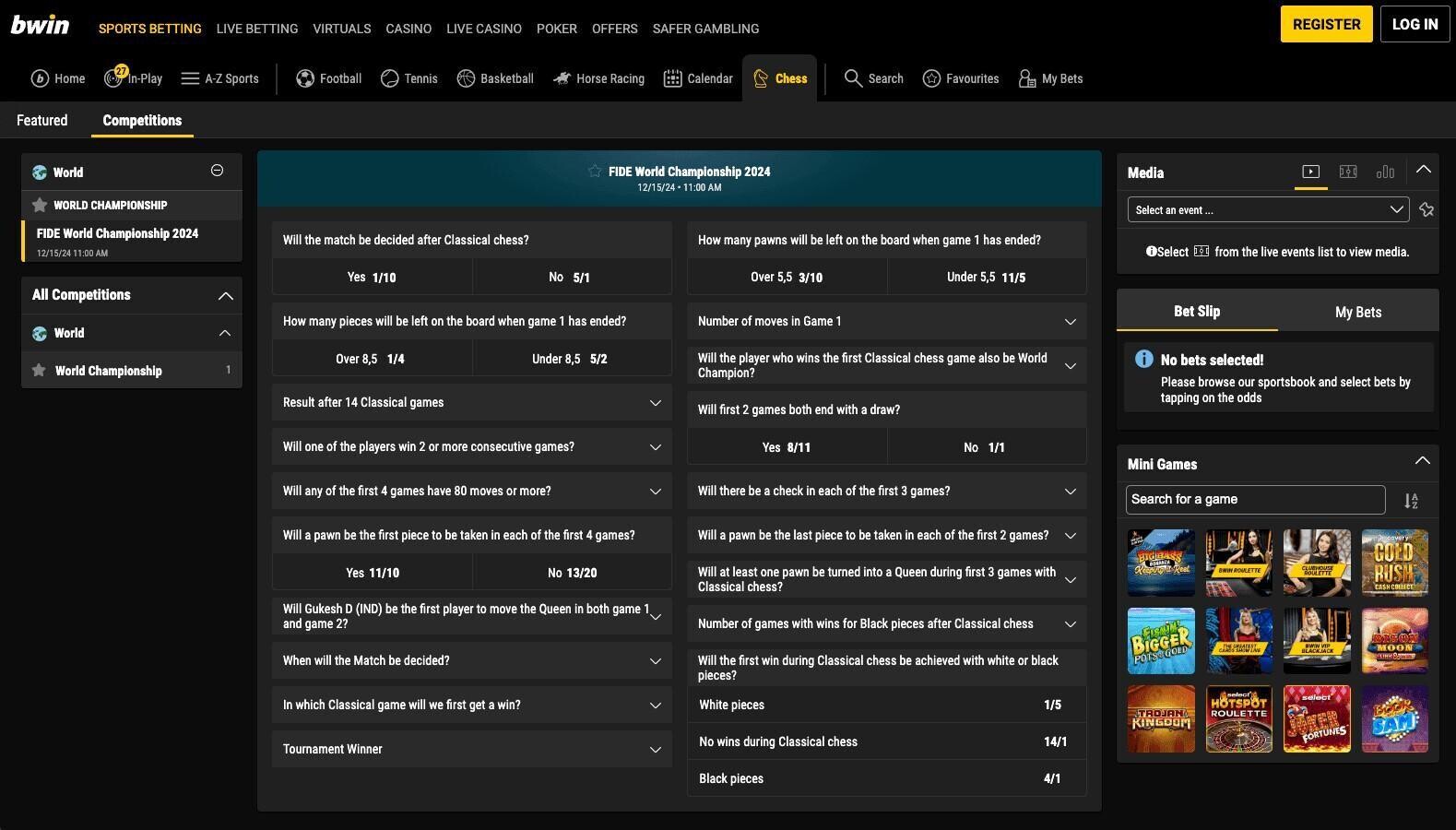Expand When will the Match be decided?

point(471,660)
